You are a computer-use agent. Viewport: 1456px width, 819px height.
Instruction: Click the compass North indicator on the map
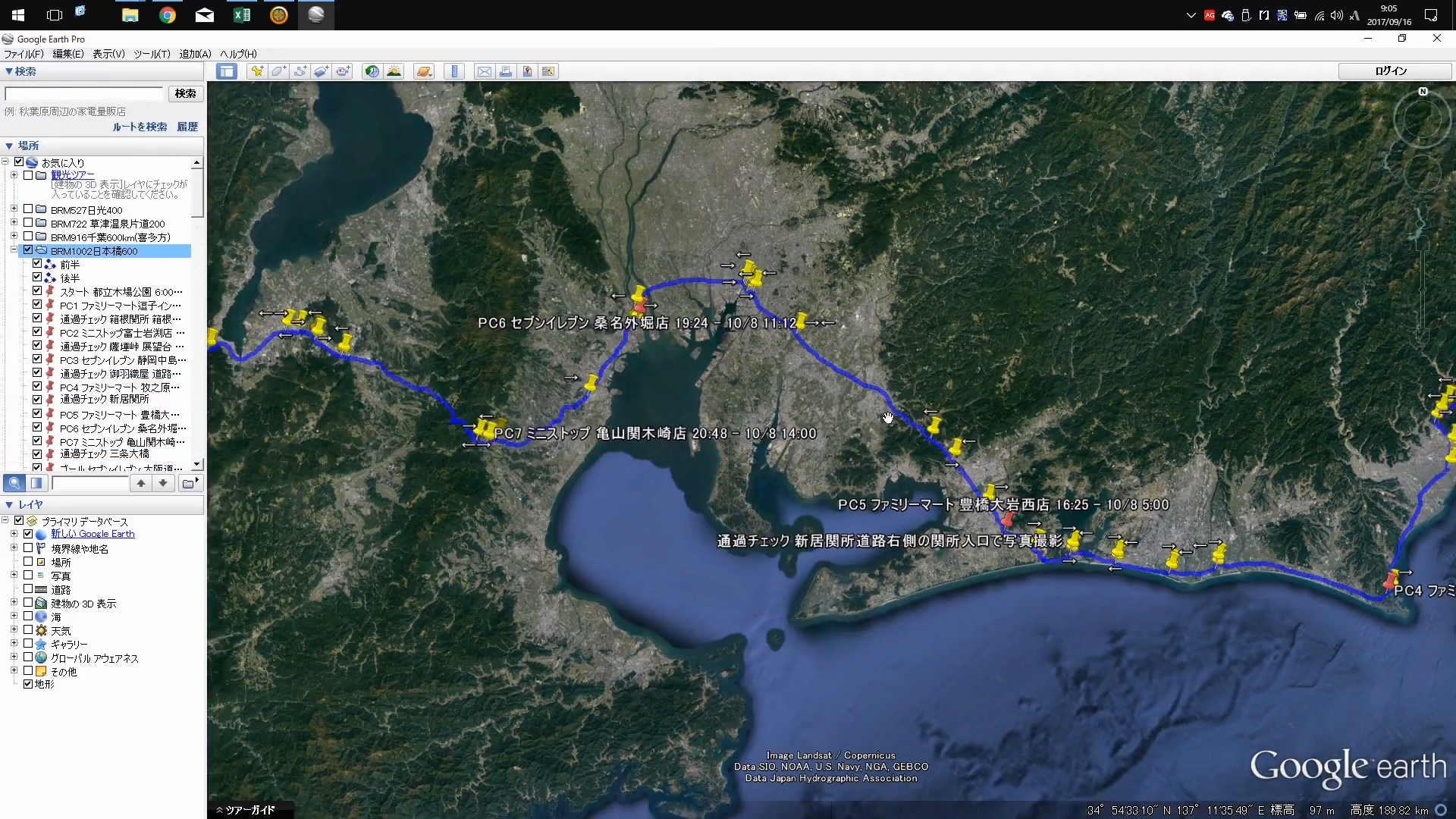[x=1423, y=92]
